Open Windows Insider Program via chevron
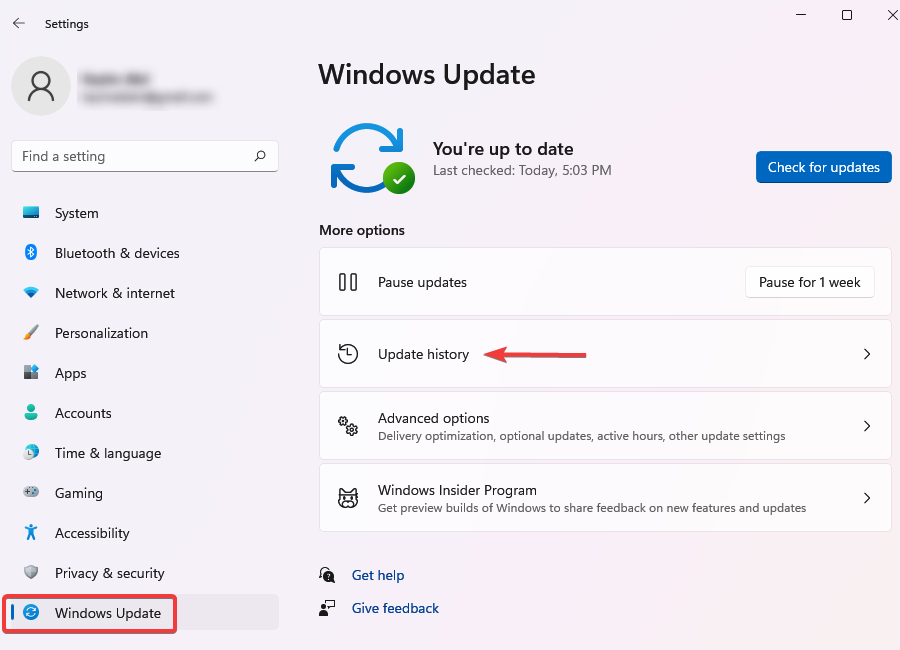 point(867,498)
